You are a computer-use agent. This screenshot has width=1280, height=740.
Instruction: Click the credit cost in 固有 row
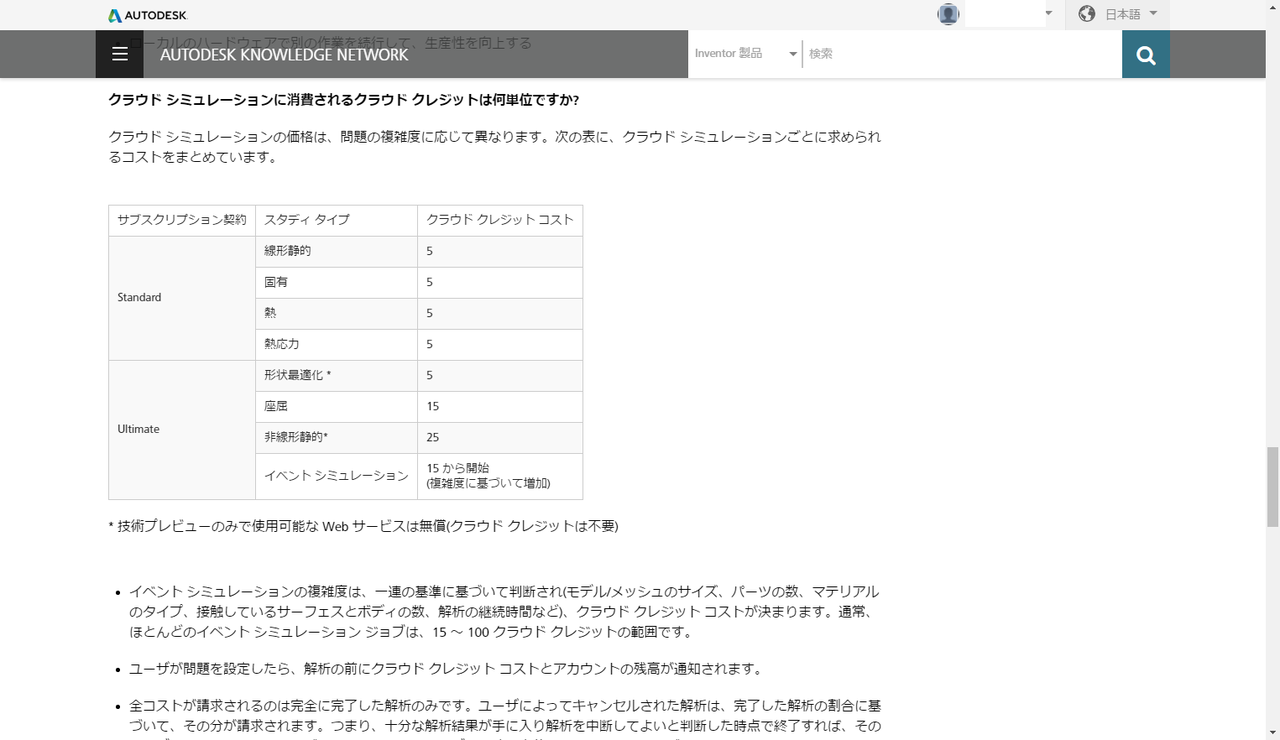500,282
